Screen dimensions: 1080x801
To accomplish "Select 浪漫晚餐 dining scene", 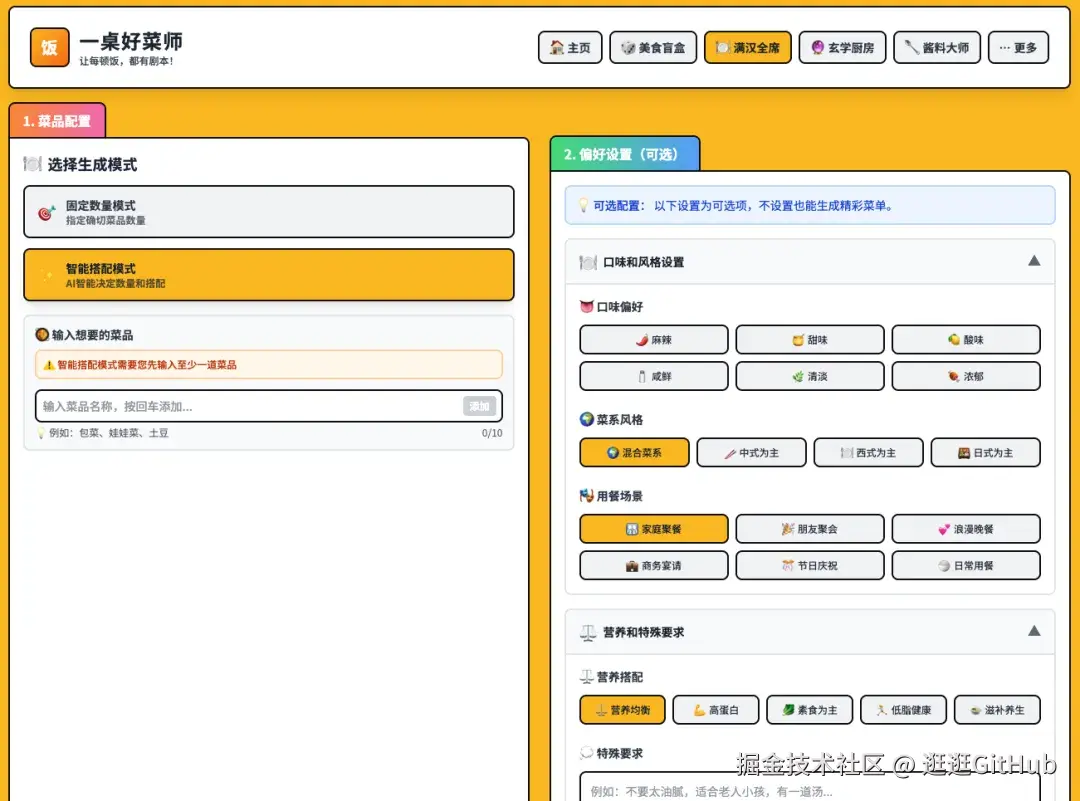I will click(966, 529).
